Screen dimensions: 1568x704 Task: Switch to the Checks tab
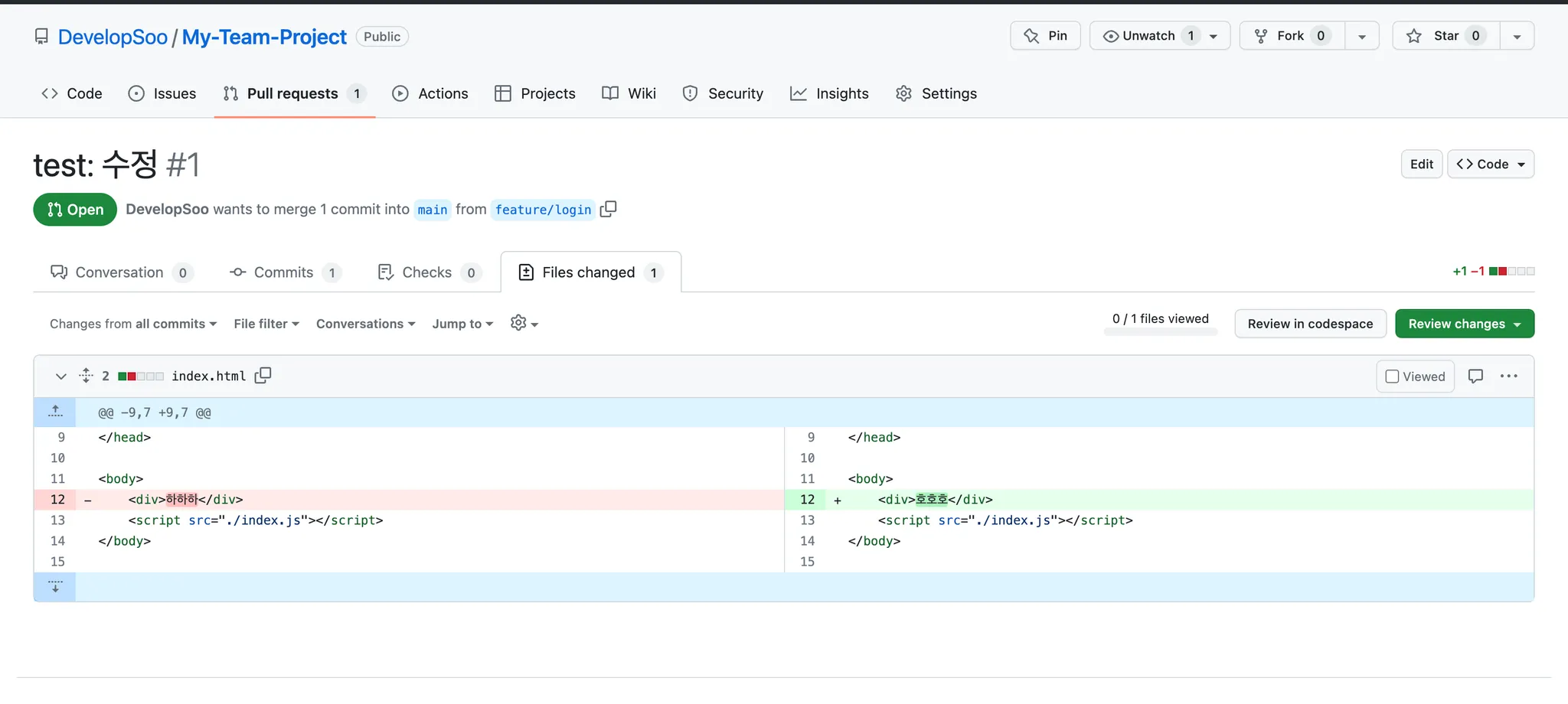(x=430, y=272)
